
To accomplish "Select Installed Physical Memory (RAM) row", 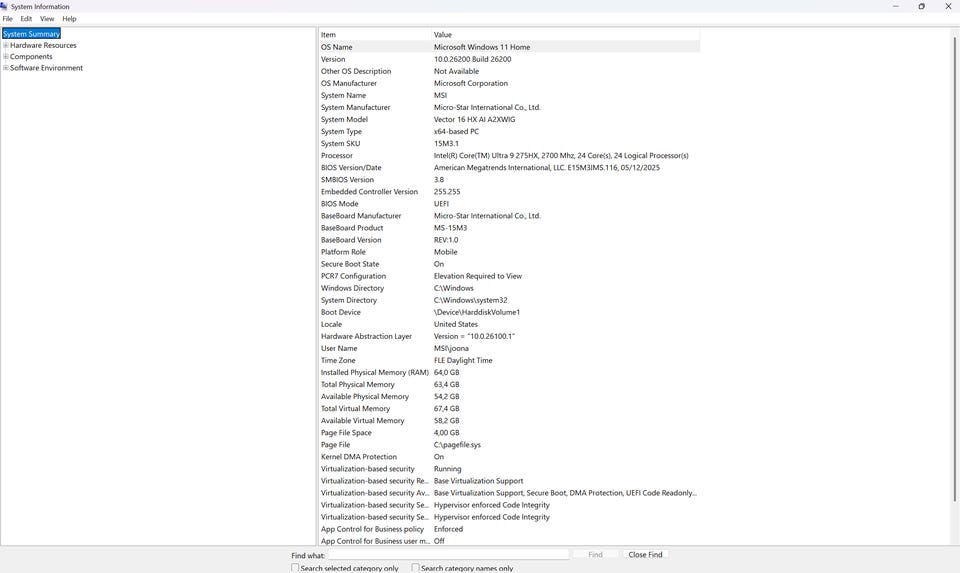I will tap(509, 372).
